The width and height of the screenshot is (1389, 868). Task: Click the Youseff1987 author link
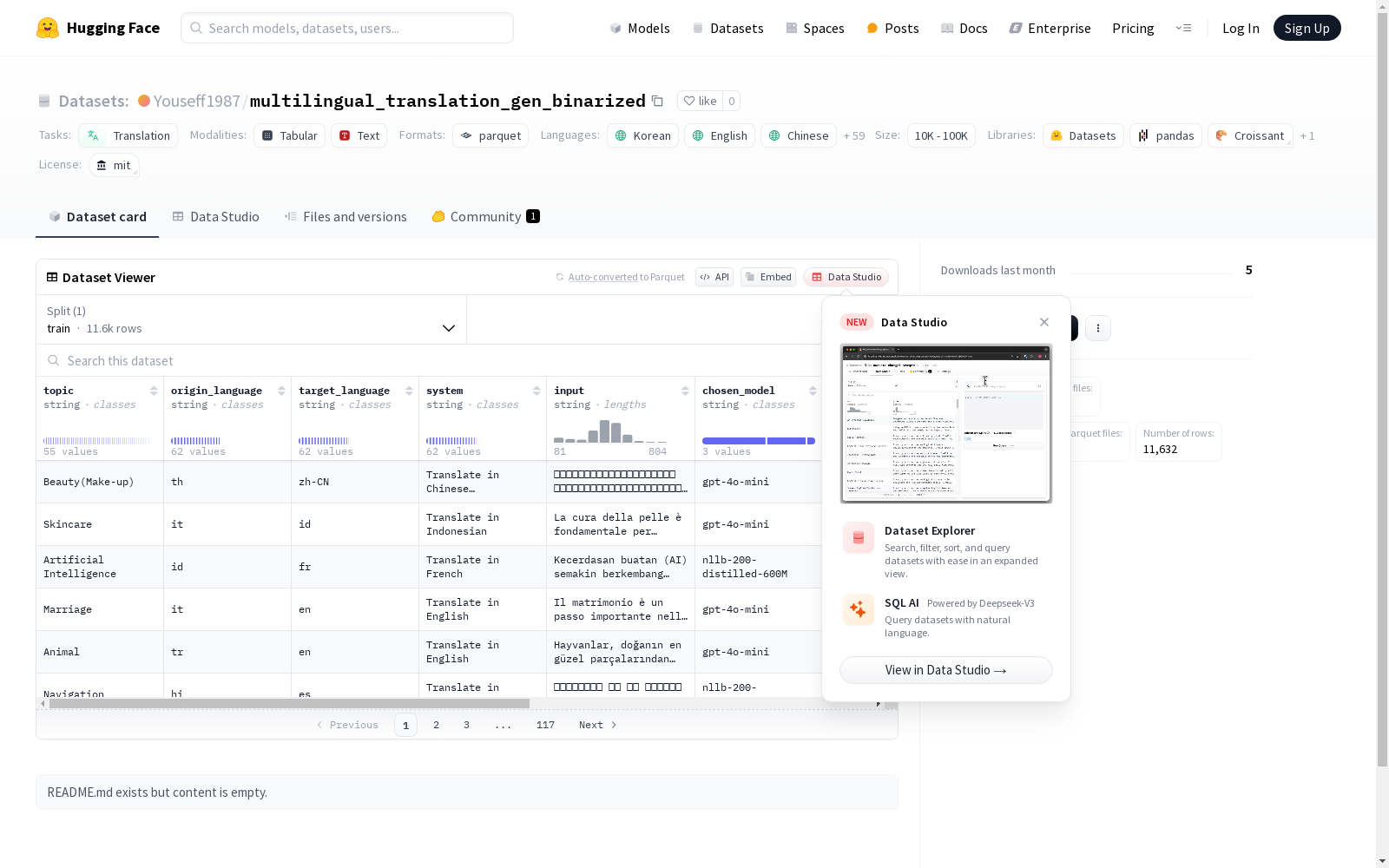coord(196,101)
